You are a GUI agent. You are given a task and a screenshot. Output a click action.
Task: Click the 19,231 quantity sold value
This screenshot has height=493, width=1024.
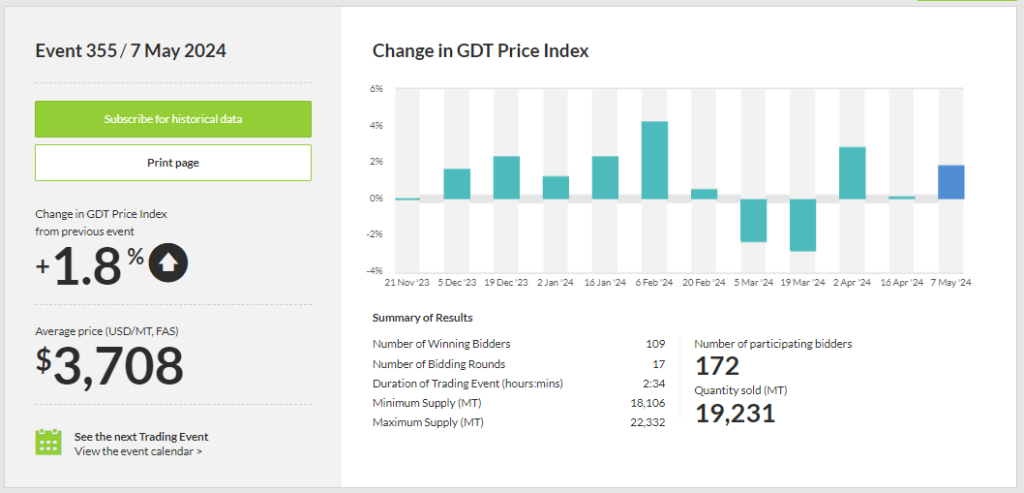coord(735,413)
